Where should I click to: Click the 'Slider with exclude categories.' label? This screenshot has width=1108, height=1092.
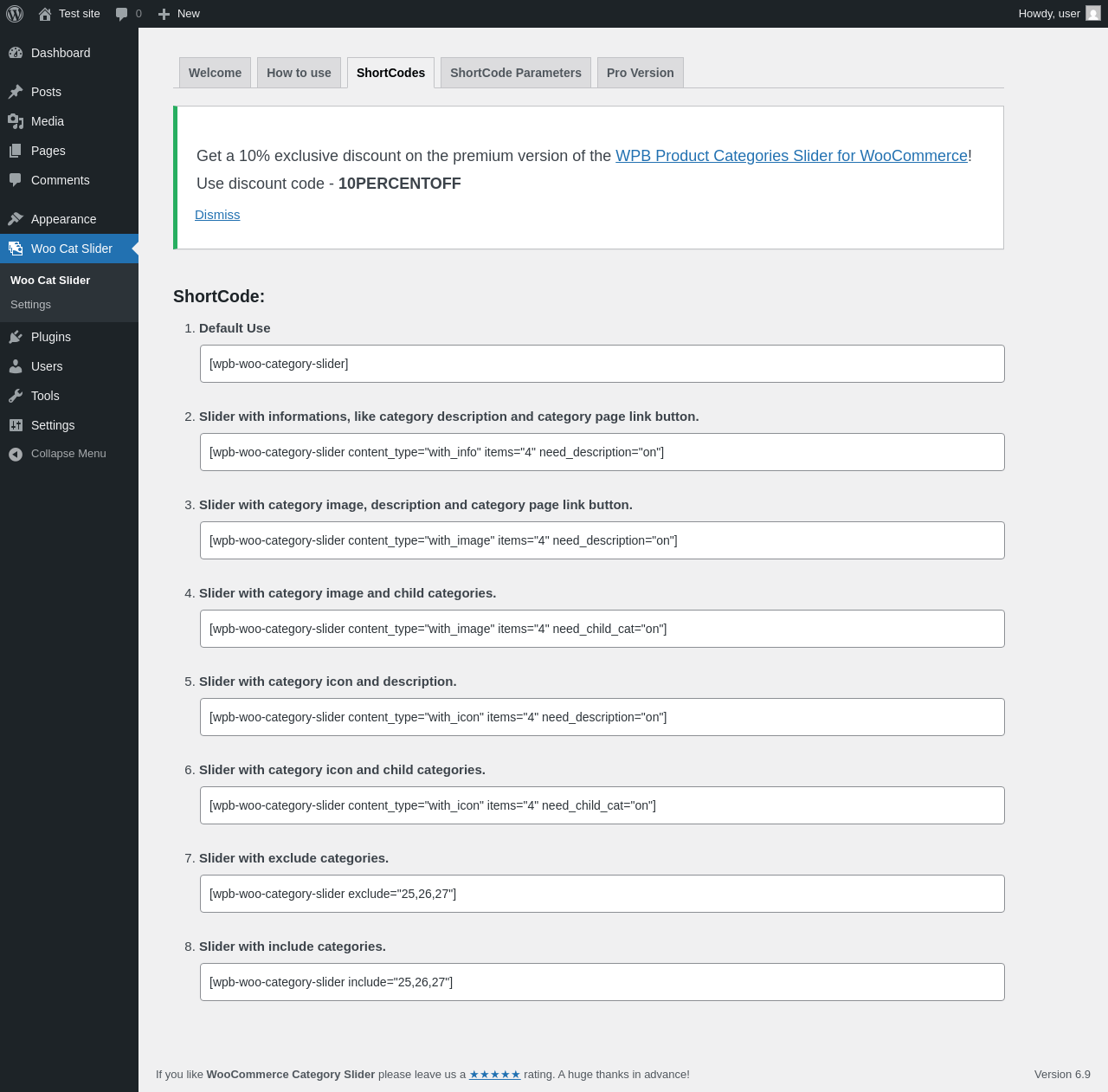click(x=293, y=858)
